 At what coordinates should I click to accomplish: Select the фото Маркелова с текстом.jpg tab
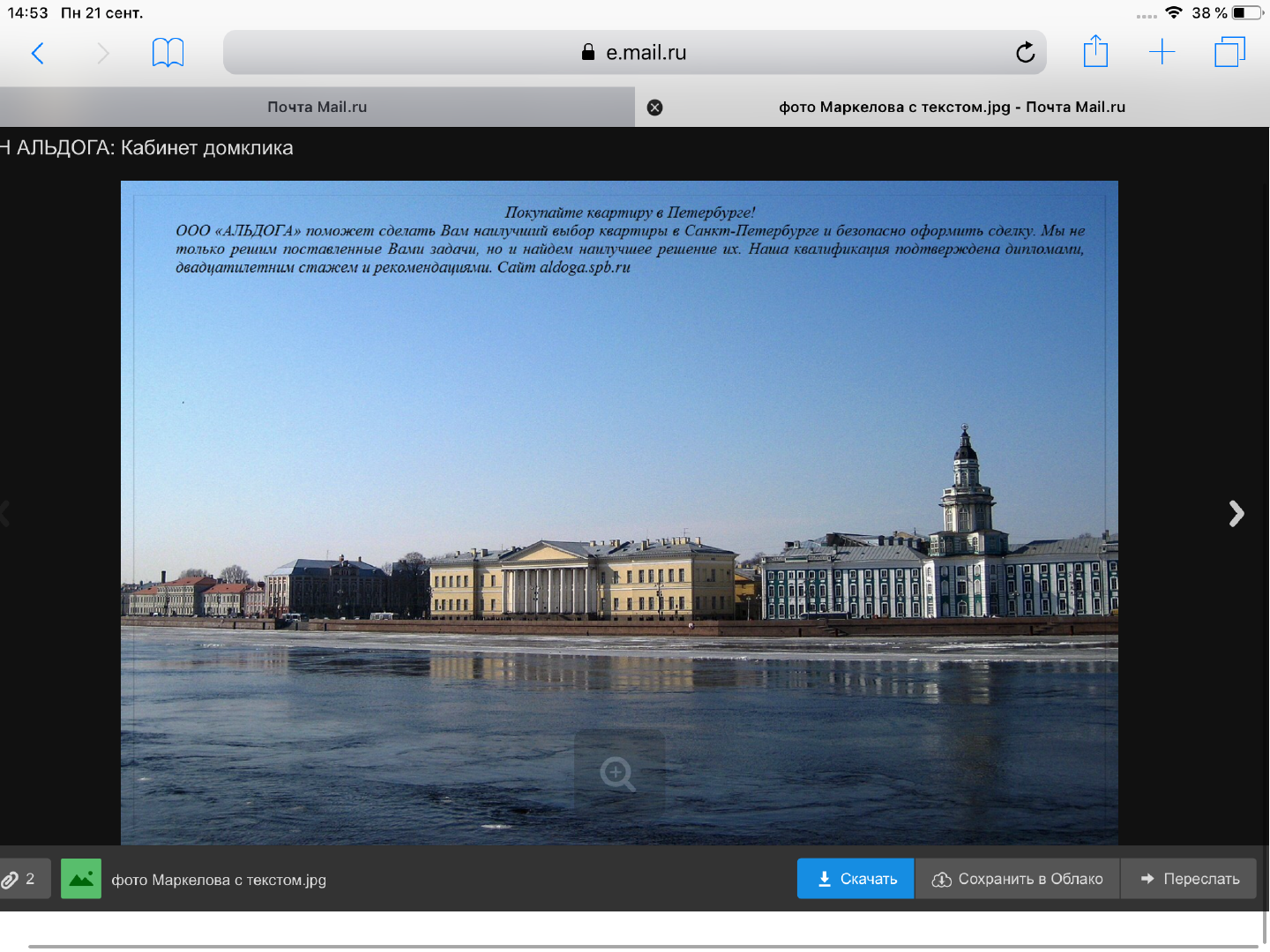click(x=951, y=108)
